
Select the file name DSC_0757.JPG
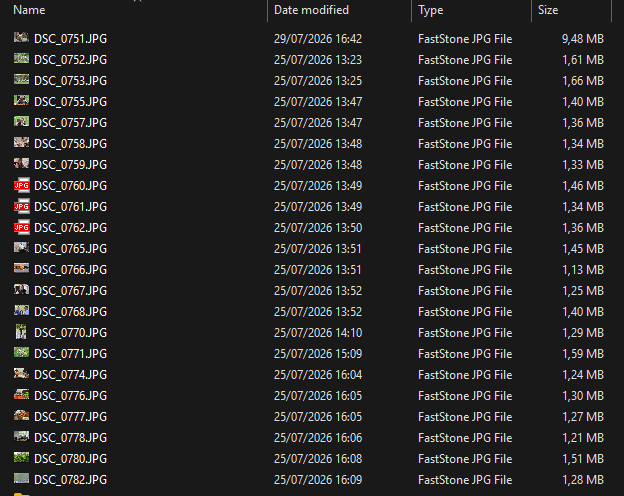click(70, 123)
